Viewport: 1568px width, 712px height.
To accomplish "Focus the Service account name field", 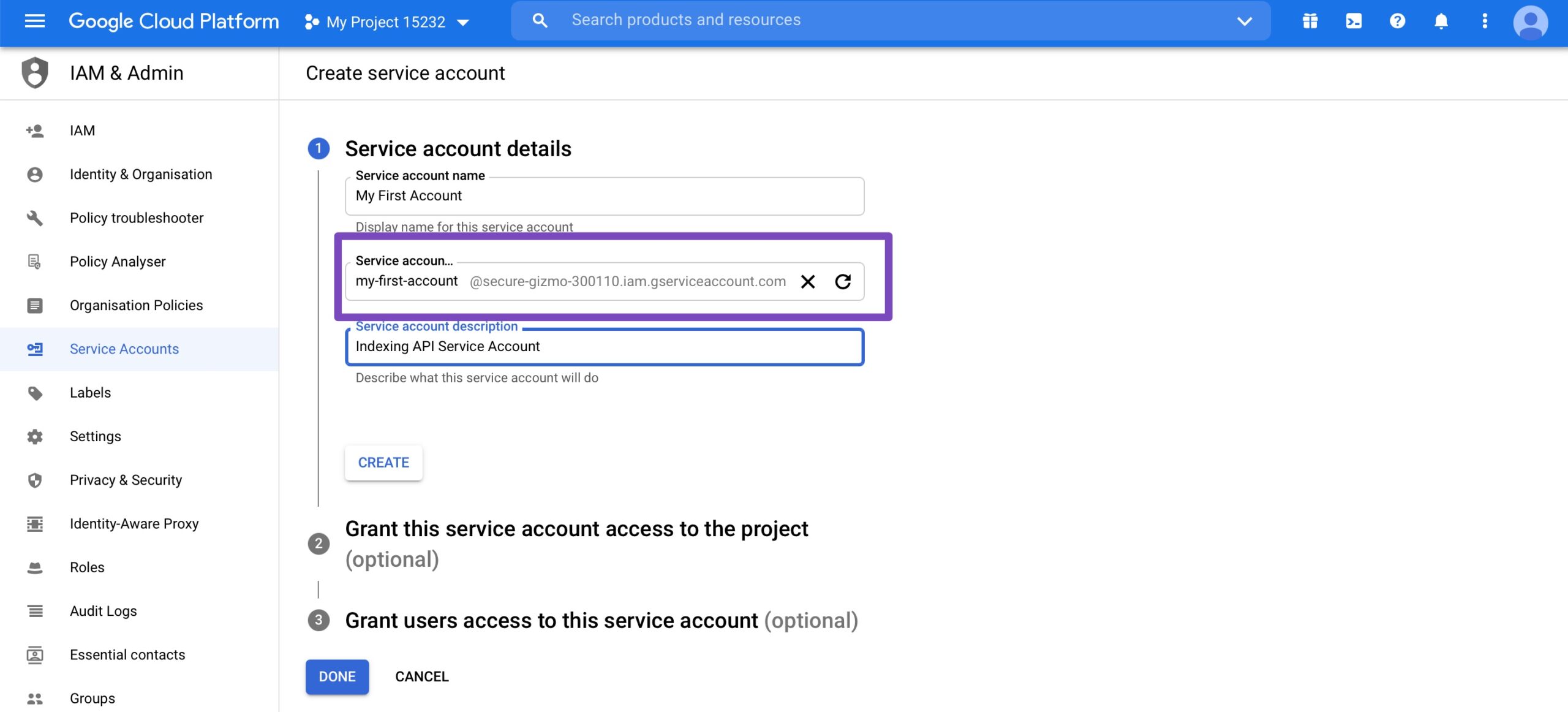I will pyautogui.click(x=604, y=196).
